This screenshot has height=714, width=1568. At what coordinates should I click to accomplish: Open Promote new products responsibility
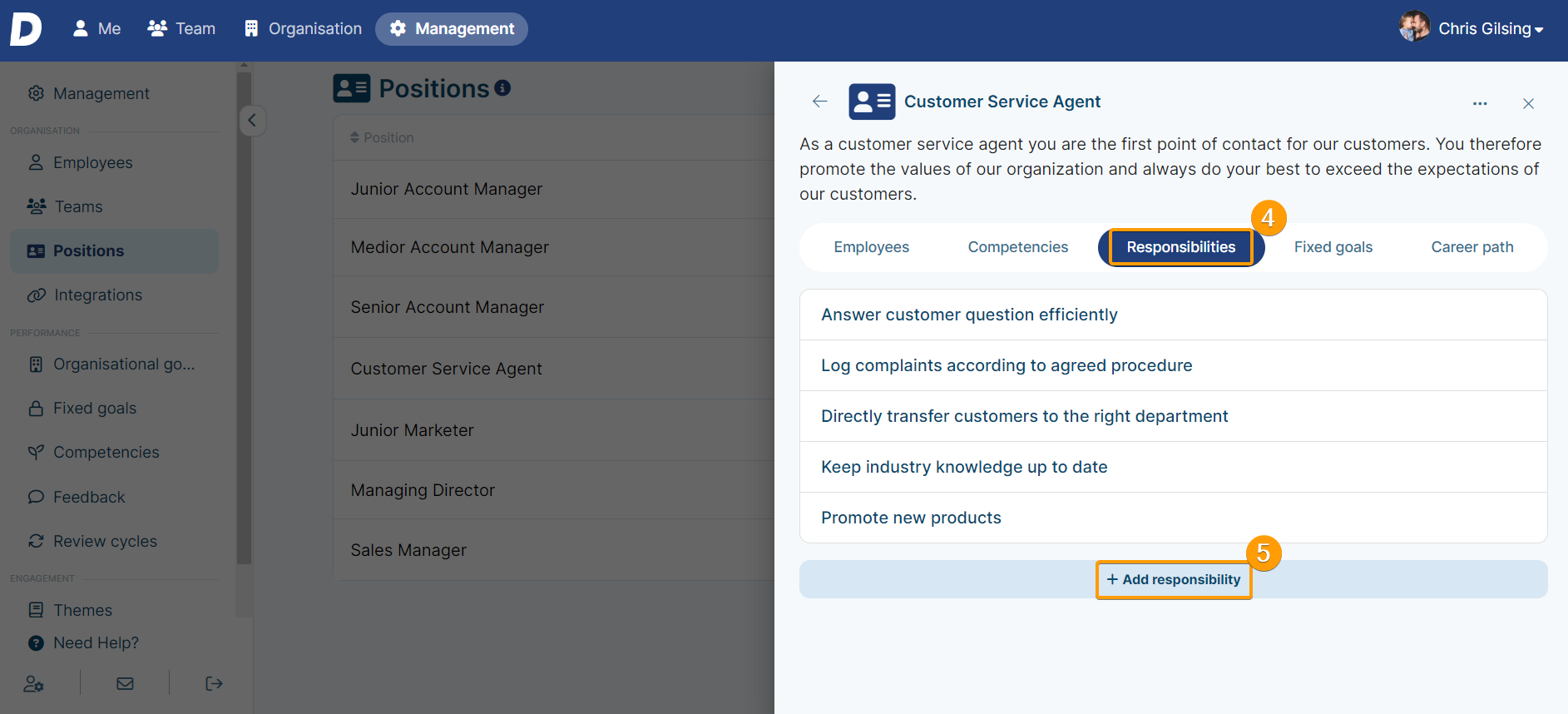coord(1173,518)
